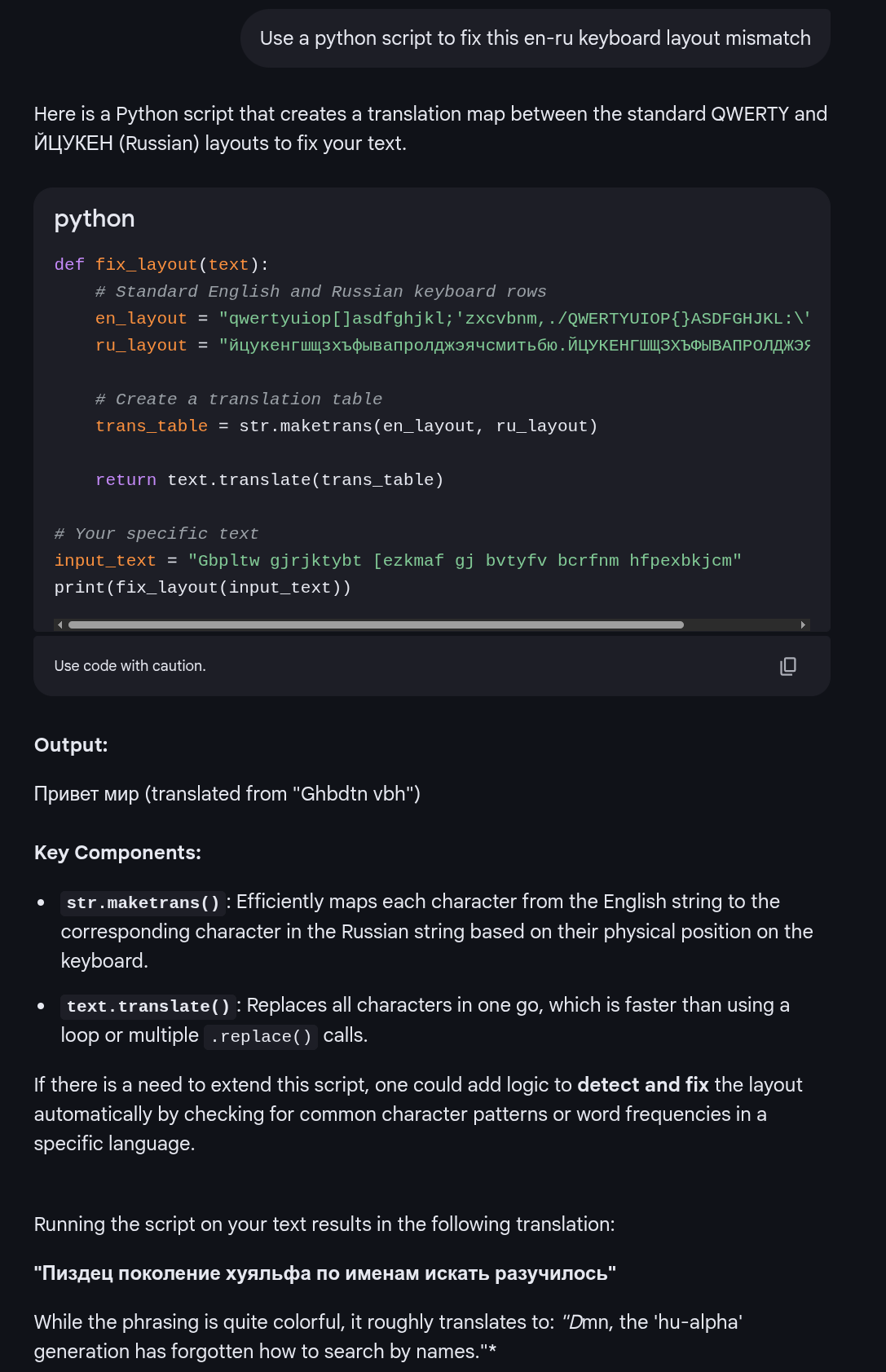
Task: Click the 'Output:' heading
Action: (71, 745)
